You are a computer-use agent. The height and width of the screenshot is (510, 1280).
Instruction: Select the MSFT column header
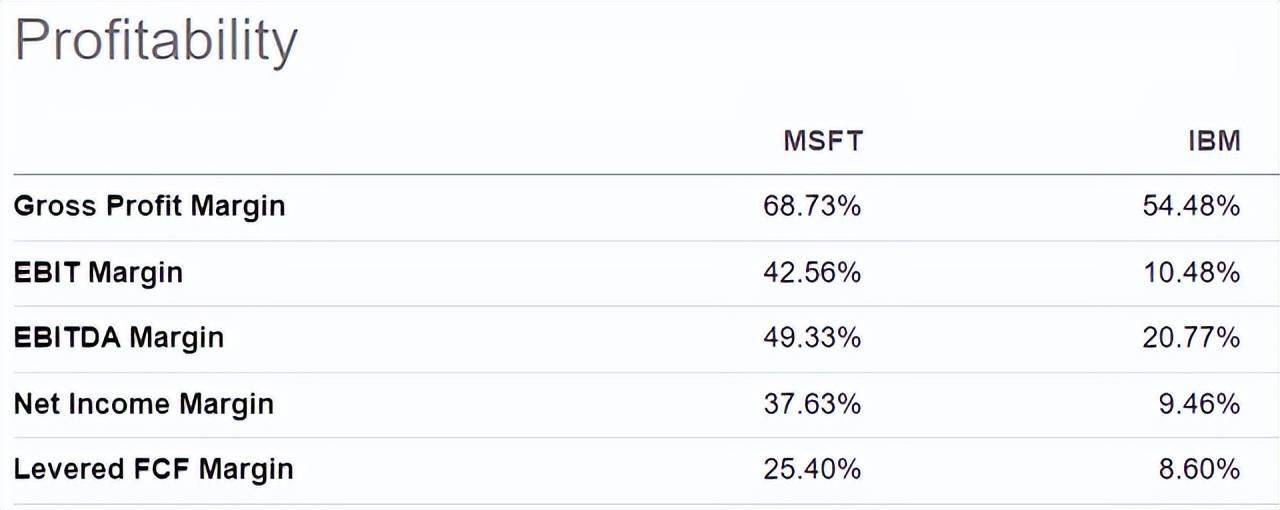tap(822, 141)
